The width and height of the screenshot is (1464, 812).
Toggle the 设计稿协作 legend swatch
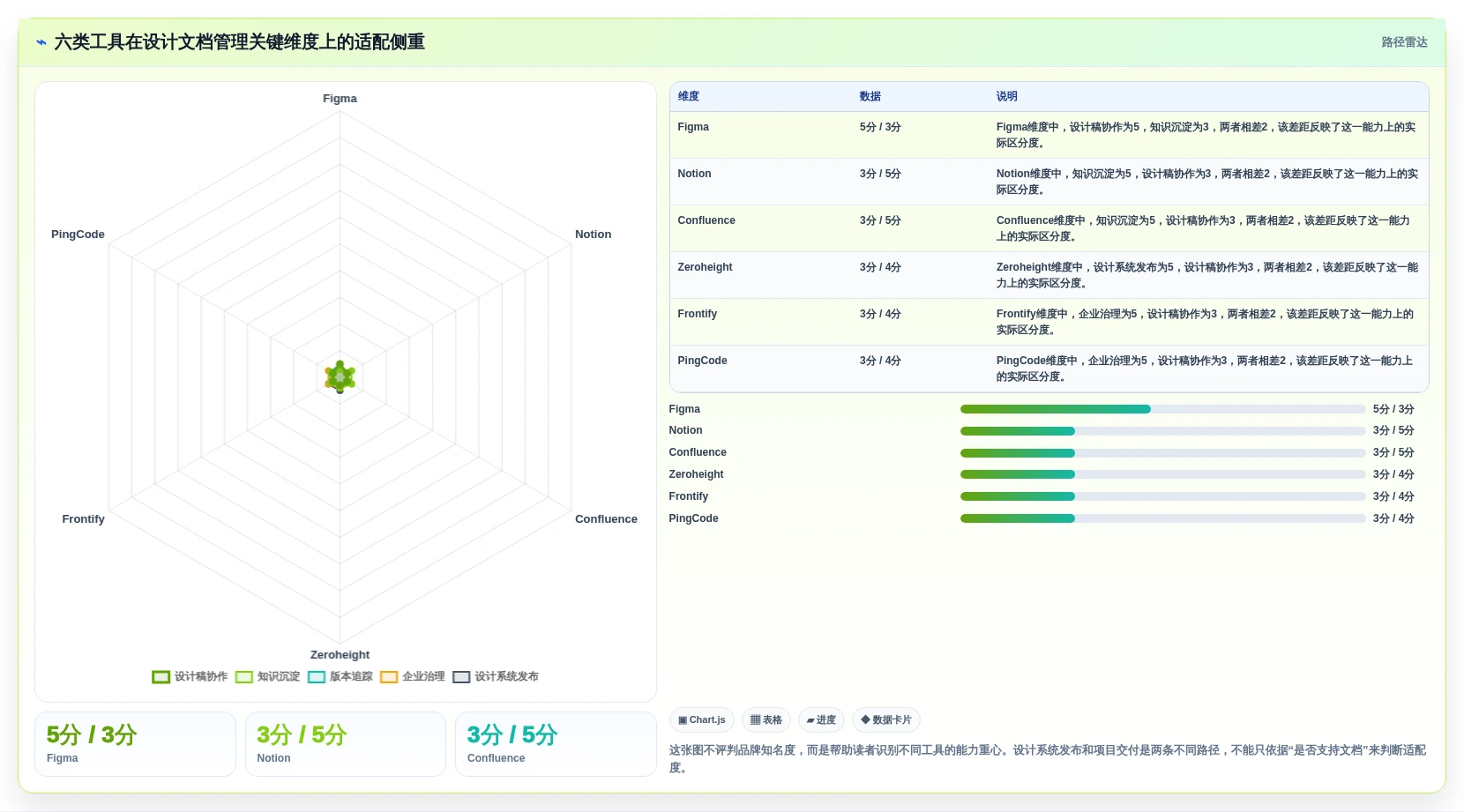point(161,677)
